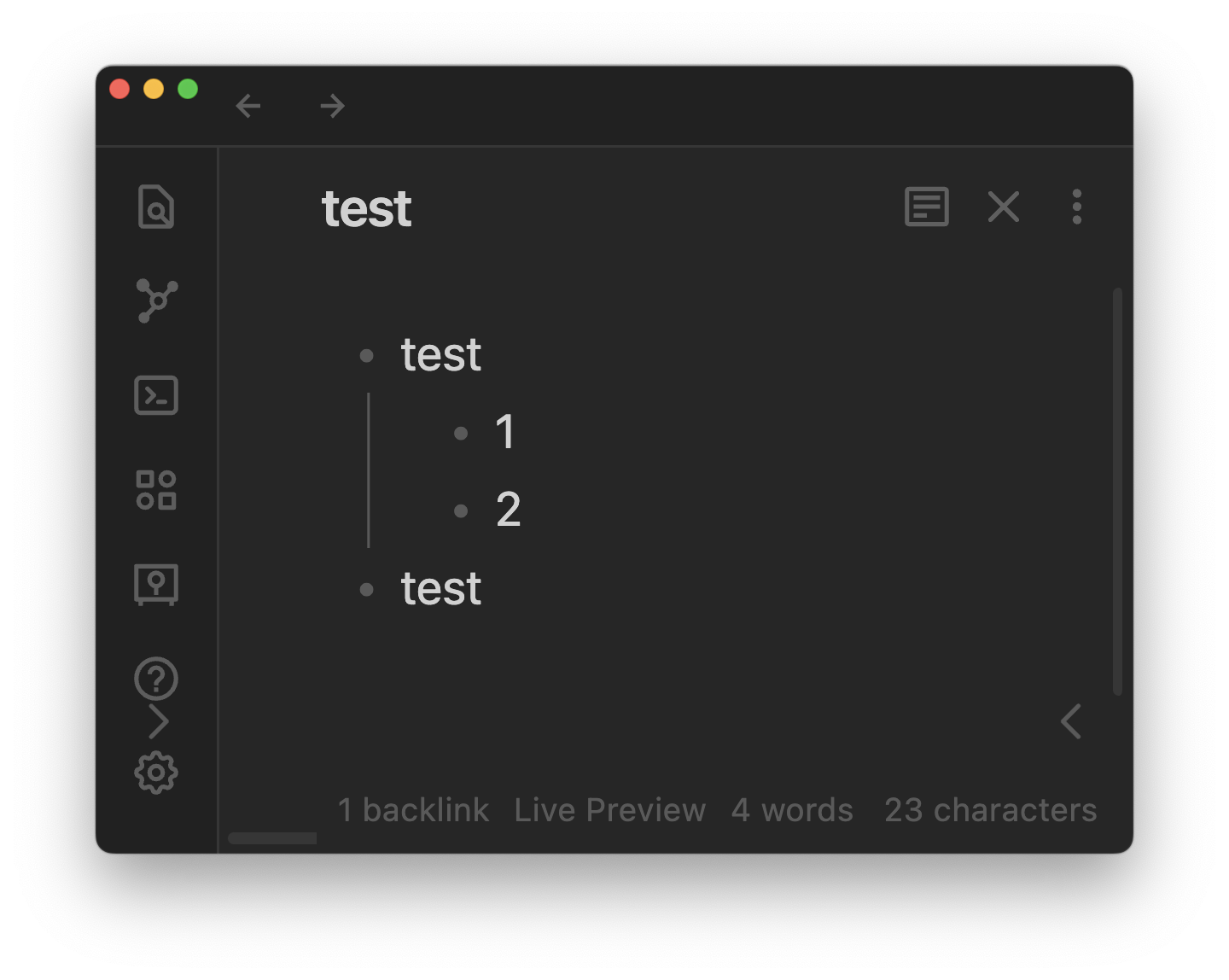Open the graph view icon

(x=156, y=300)
